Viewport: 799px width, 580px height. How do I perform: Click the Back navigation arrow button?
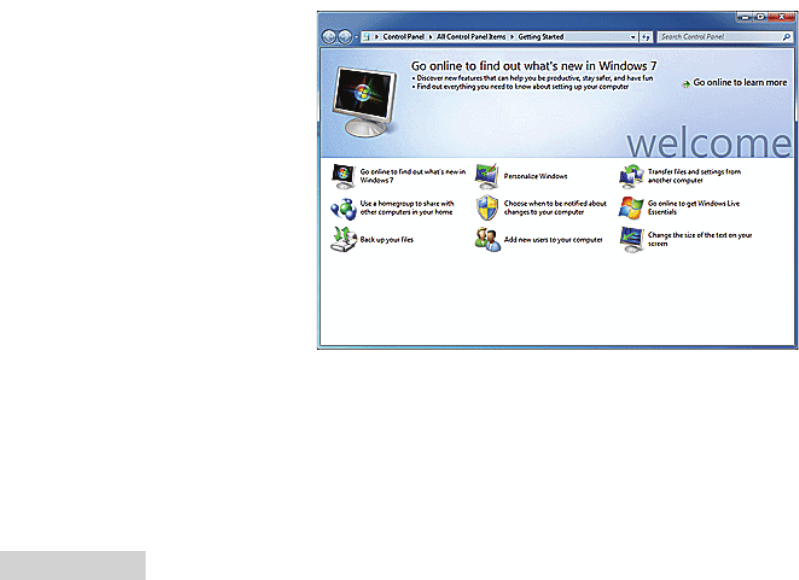(329, 37)
